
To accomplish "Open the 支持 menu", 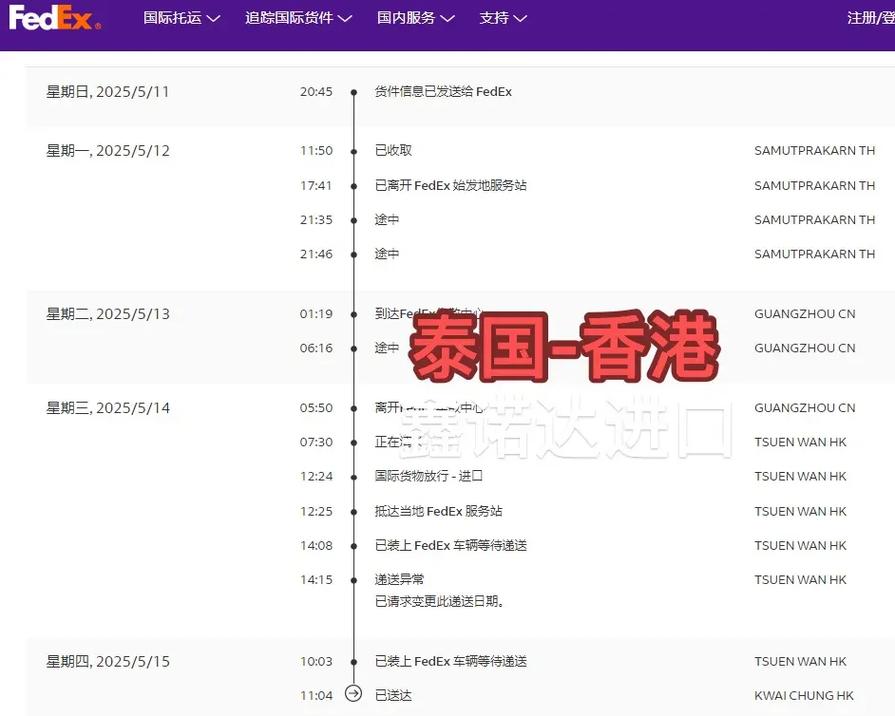I will [x=503, y=18].
